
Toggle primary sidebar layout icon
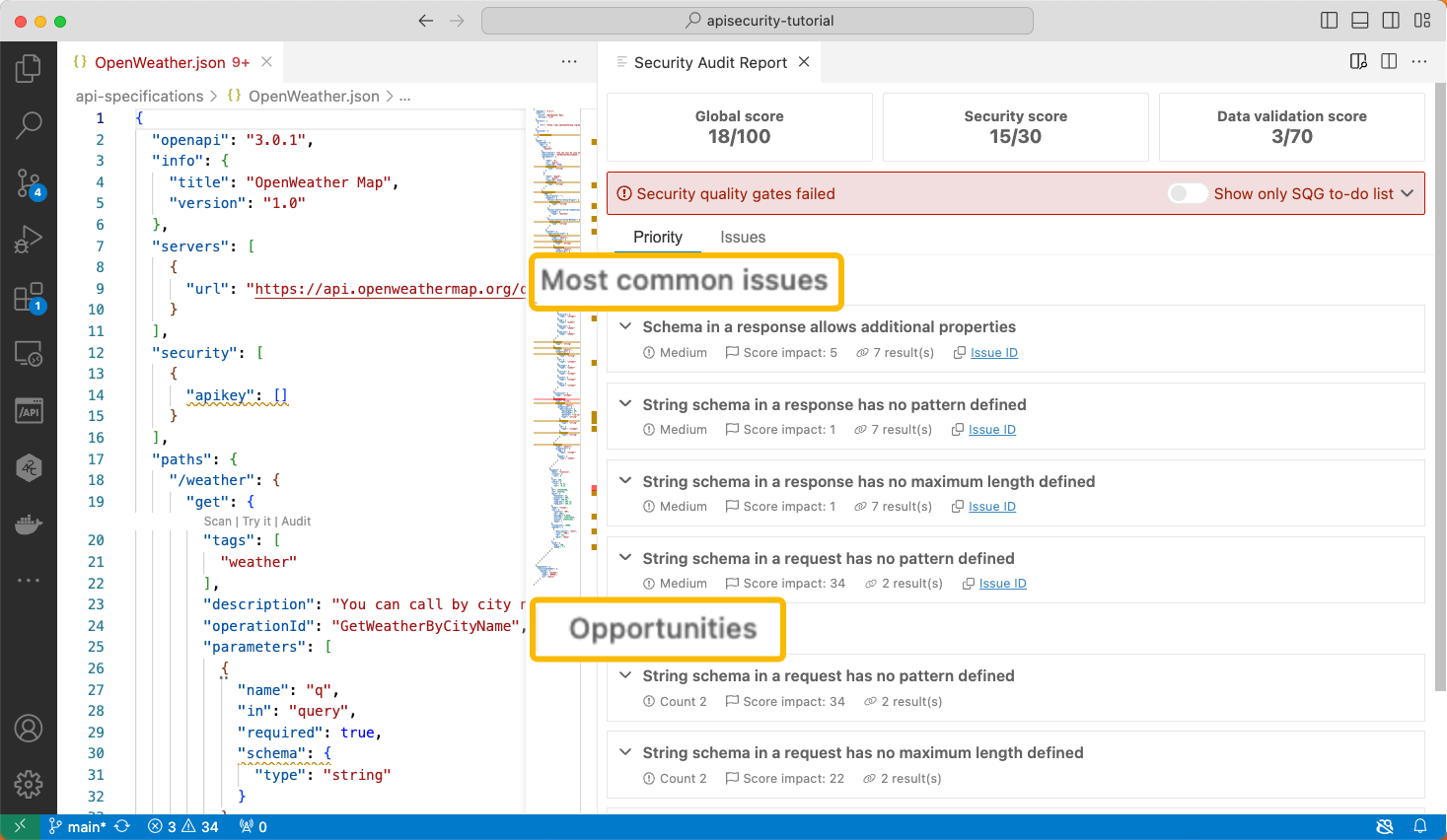pos(1329,21)
